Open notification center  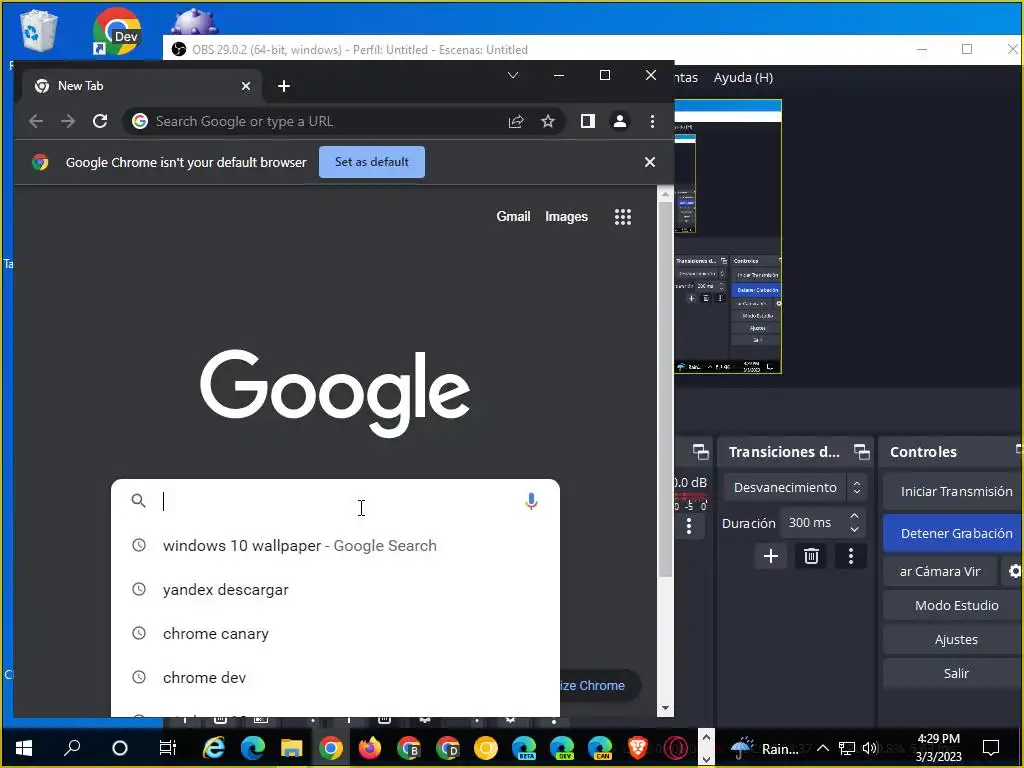pyautogui.click(x=991, y=748)
